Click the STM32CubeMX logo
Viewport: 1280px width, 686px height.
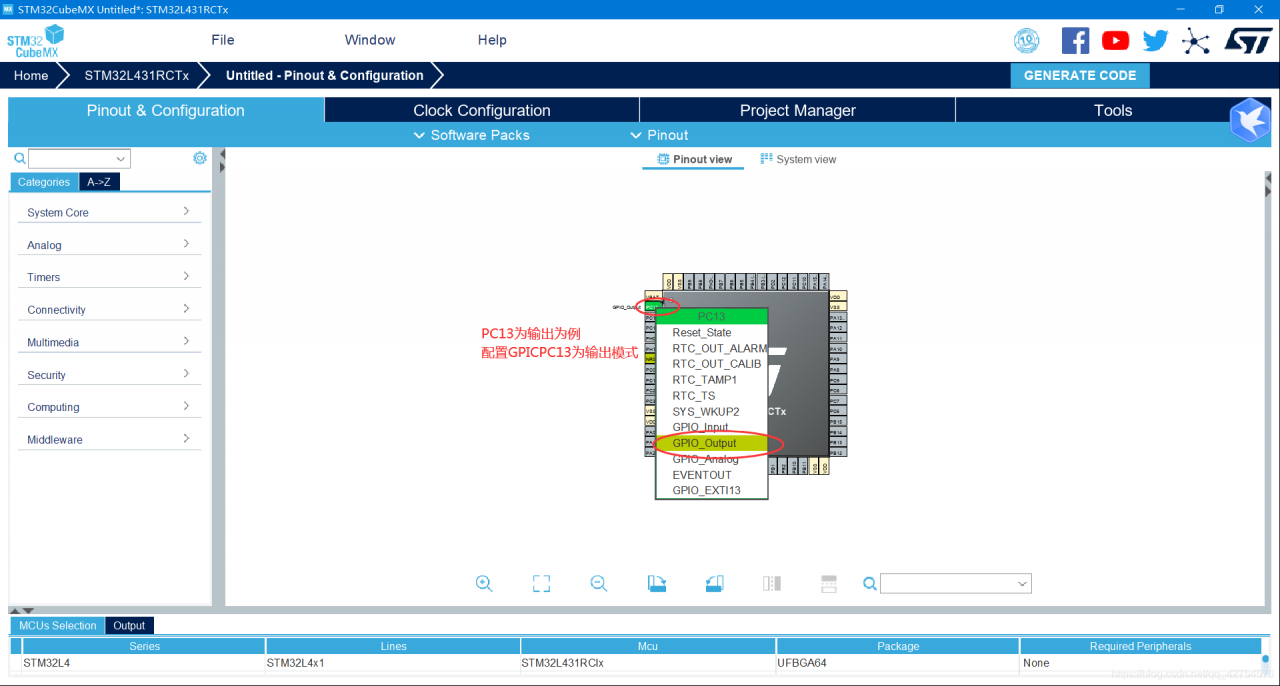(35, 42)
